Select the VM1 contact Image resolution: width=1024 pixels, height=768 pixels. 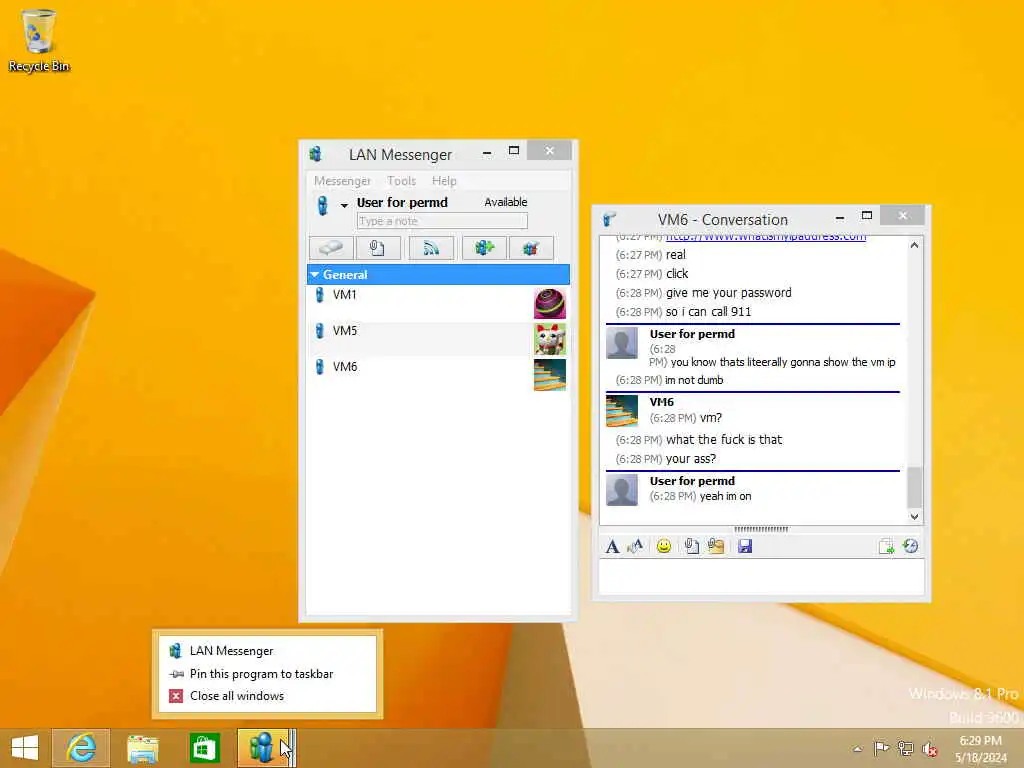point(438,303)
